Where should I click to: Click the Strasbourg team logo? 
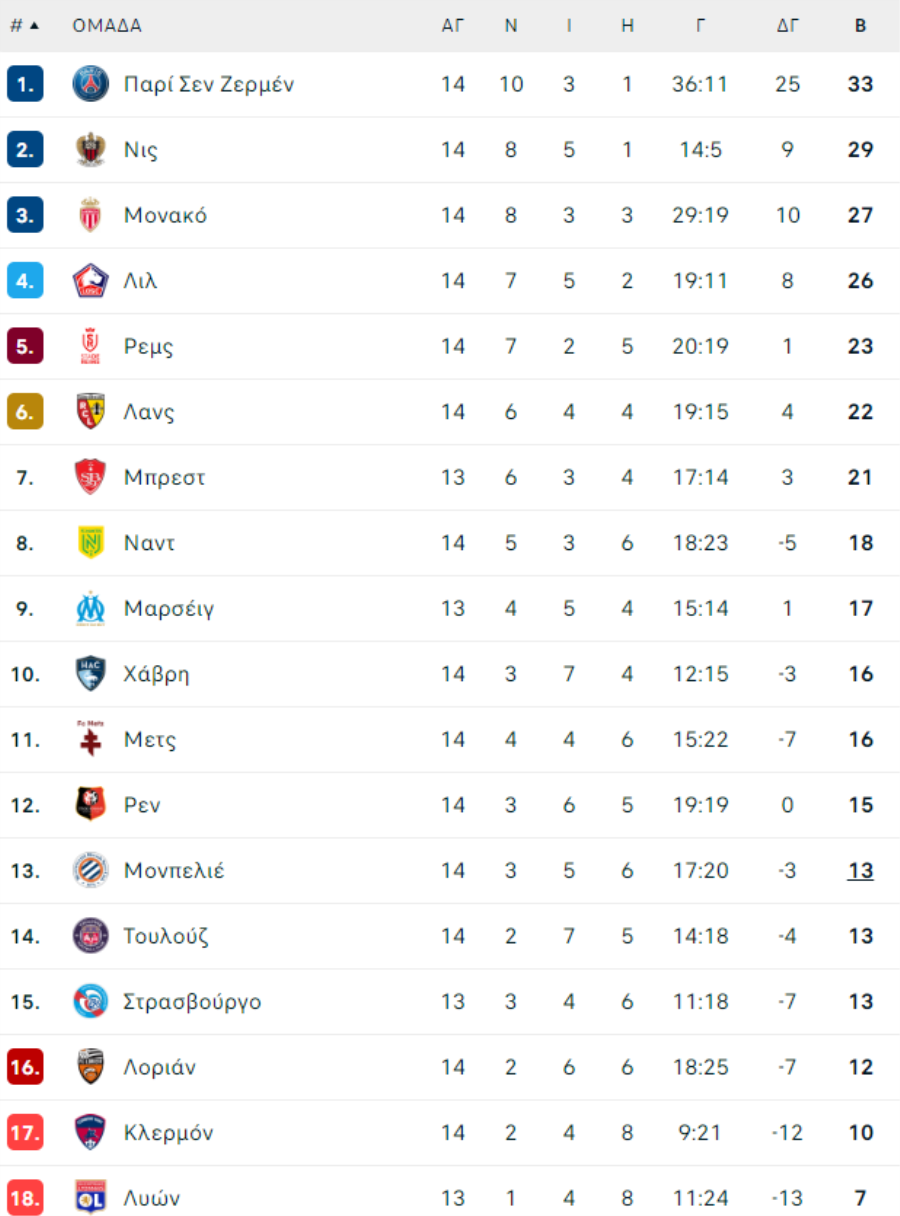pyautogui.click(x=91, y=1002)
